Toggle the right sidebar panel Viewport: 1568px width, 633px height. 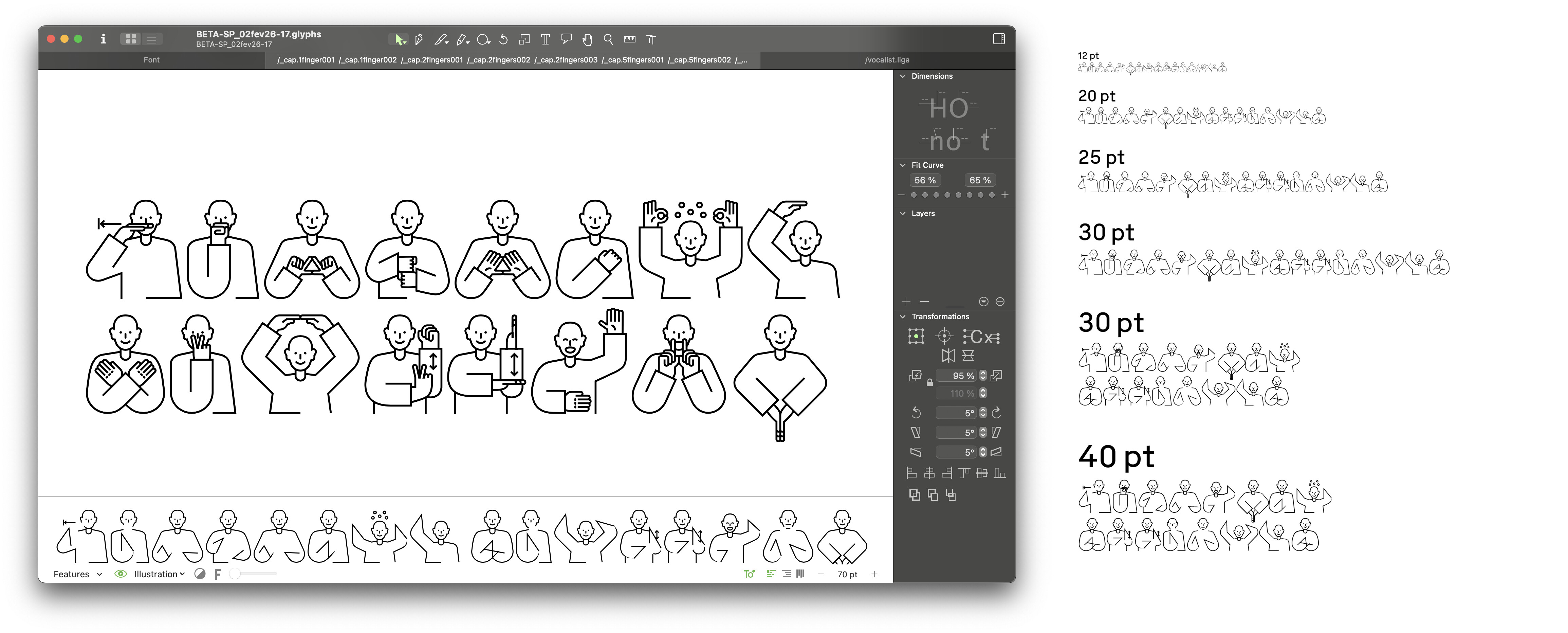[x=998, y=39]
